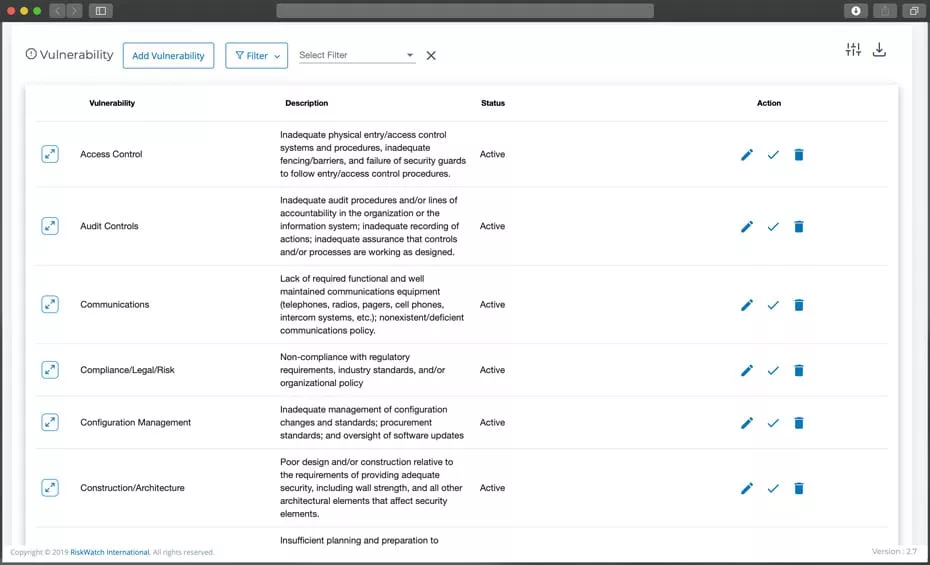Screen dimensions: 930x565
Task: Delete the Audit Controls vulnerability
Action: [x=799, y=226]
